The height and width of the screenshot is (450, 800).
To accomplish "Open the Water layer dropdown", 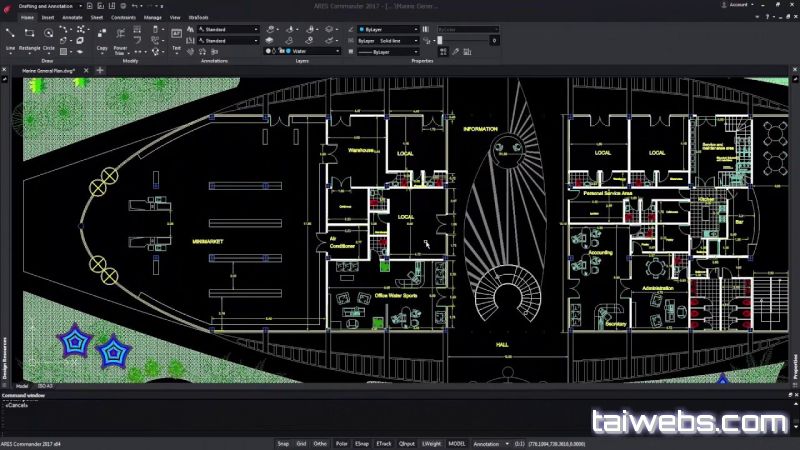I will 308,51.
